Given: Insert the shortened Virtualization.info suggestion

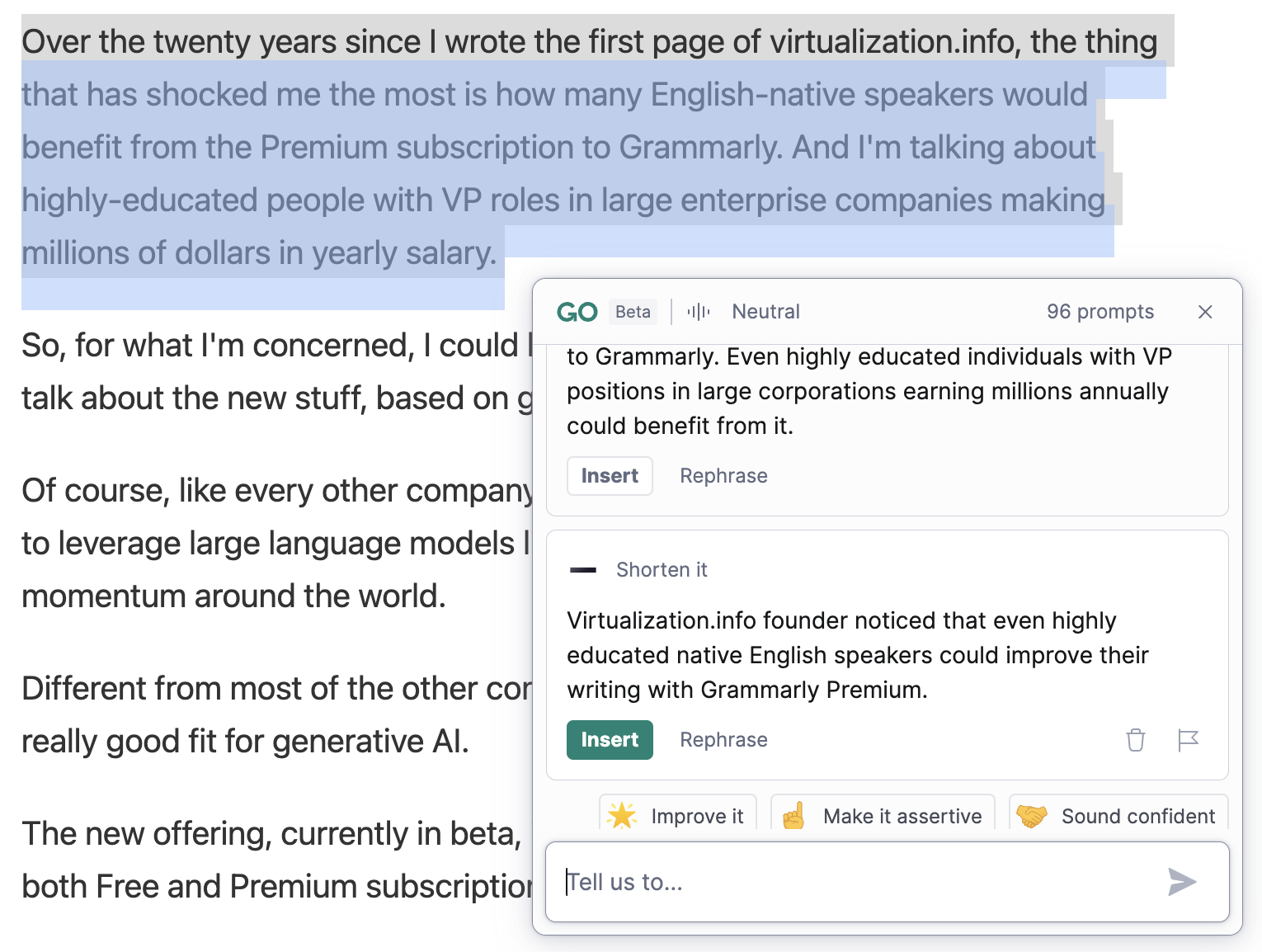Looking at the screenshot, I should [x=610, y=740].
